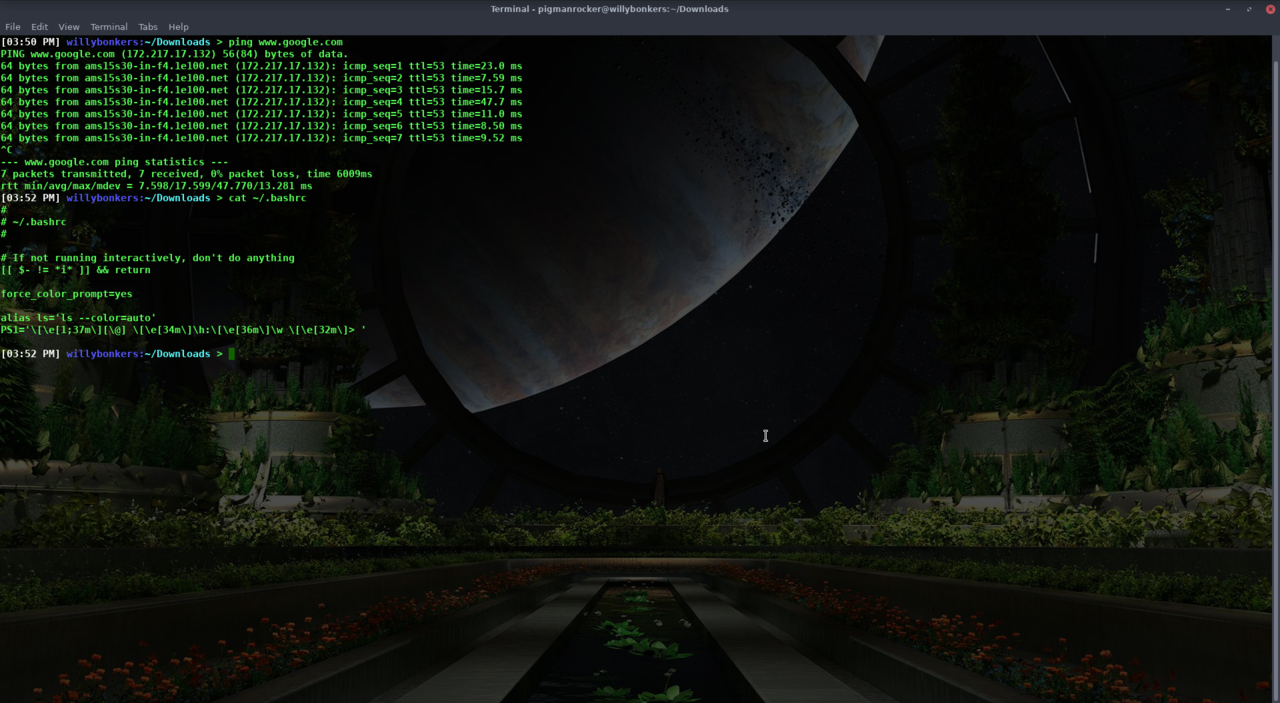Viewport: 1280px width, 703px height.
Task: Open the Edit menu
Action: pyautogui.click(x=39, y=27)
